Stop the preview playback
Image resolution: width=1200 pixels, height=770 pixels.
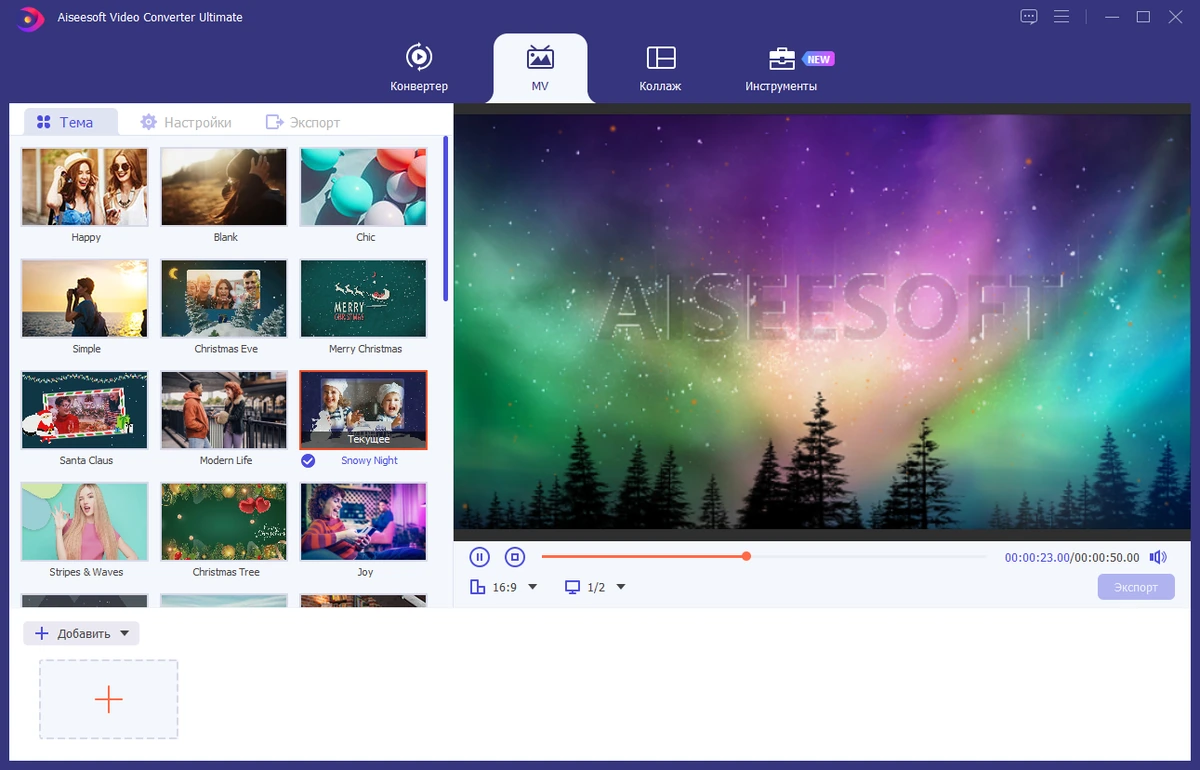click(514, 557)
